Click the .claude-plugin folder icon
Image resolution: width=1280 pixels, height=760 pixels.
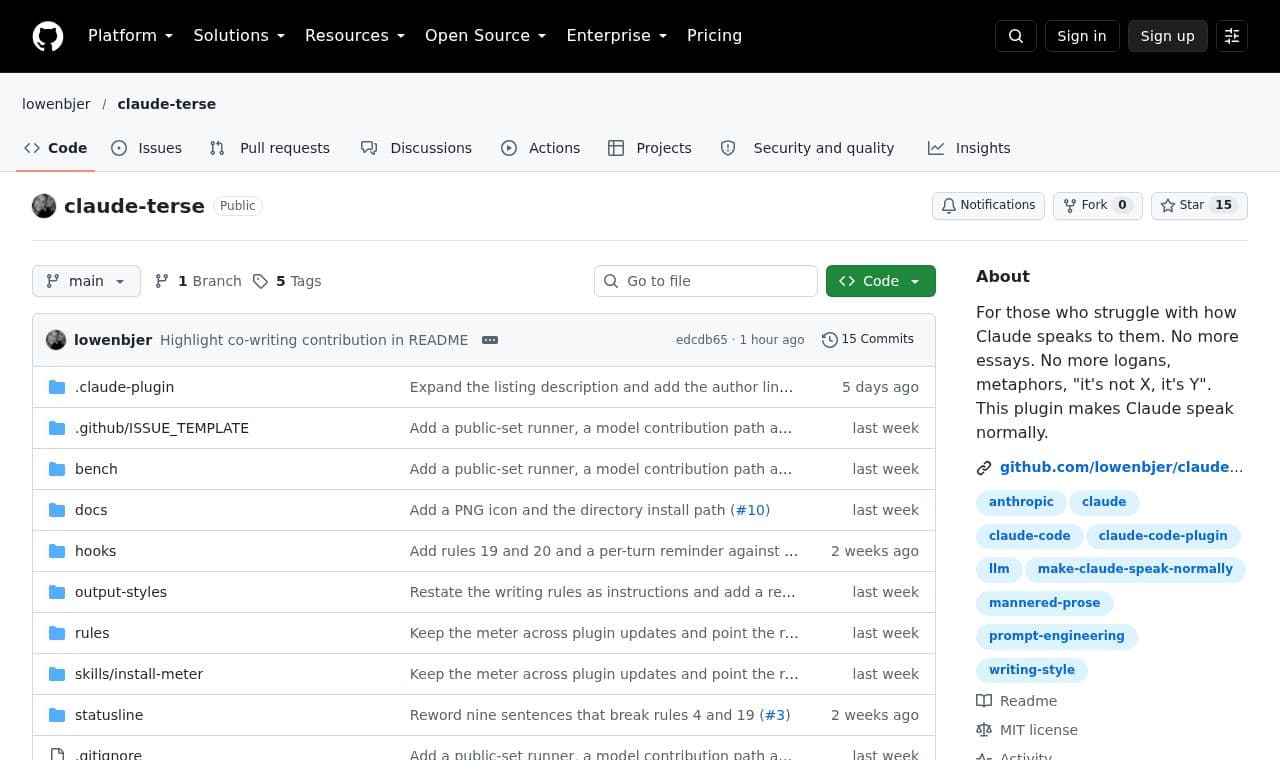click(57, 387)
